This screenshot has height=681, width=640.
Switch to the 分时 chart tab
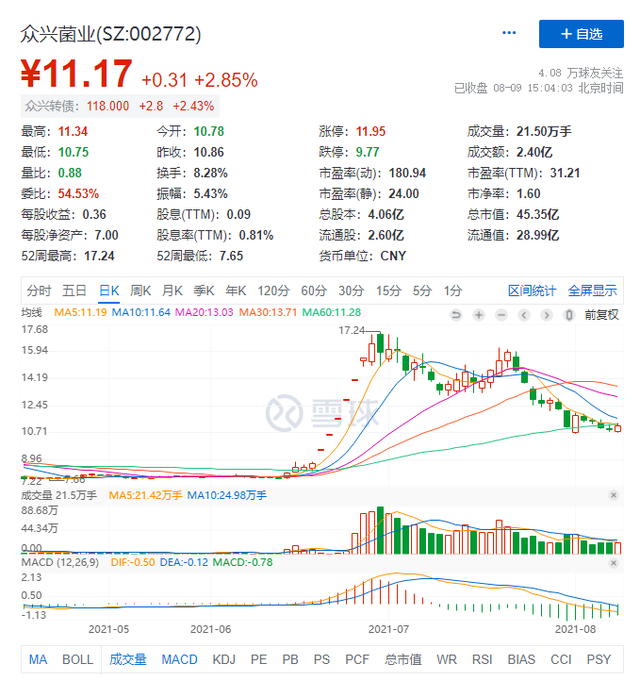(39, 291)
